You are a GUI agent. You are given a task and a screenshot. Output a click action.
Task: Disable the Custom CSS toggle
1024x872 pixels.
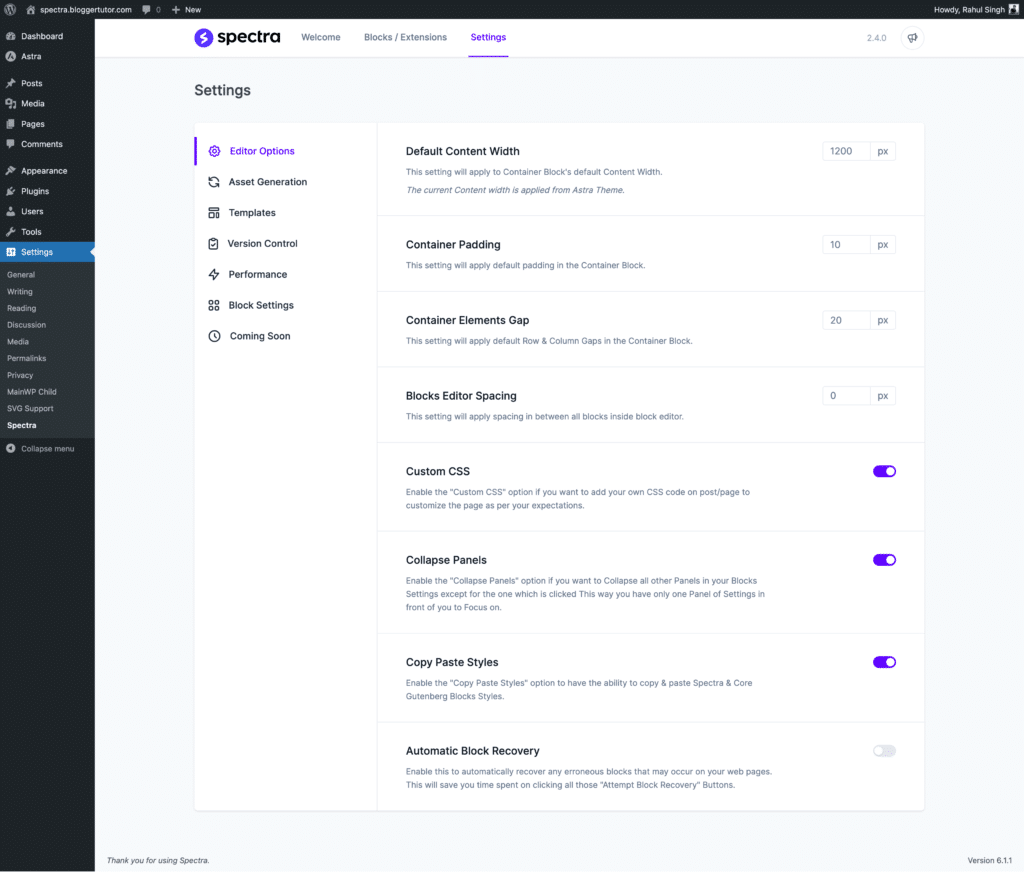click(884, 471)
